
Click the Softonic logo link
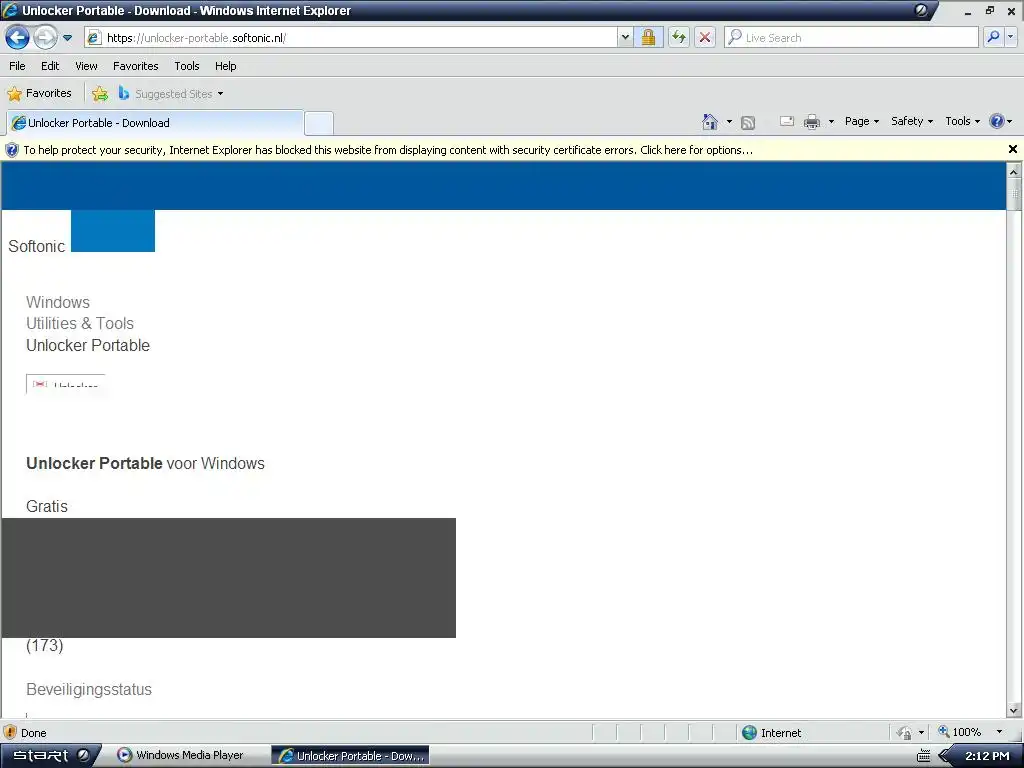[x=37, y=246]
